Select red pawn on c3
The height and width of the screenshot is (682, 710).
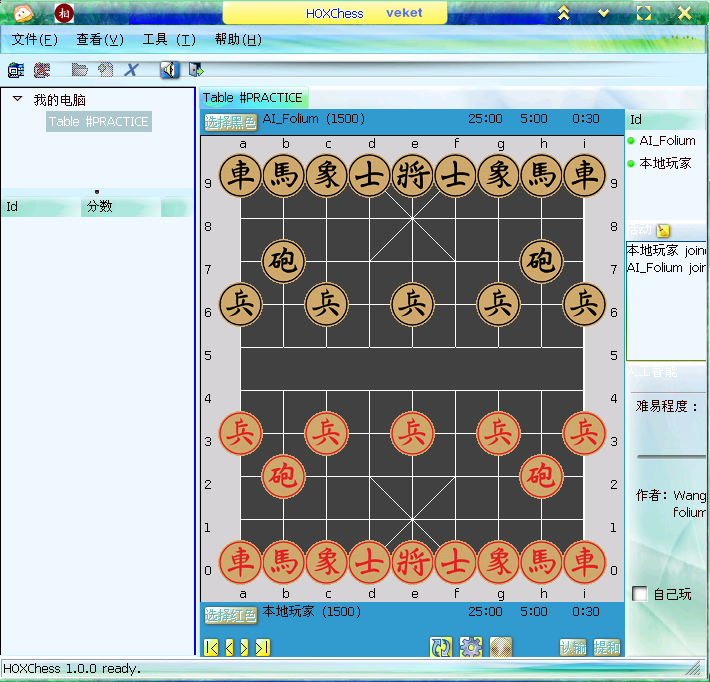(326, 433)
